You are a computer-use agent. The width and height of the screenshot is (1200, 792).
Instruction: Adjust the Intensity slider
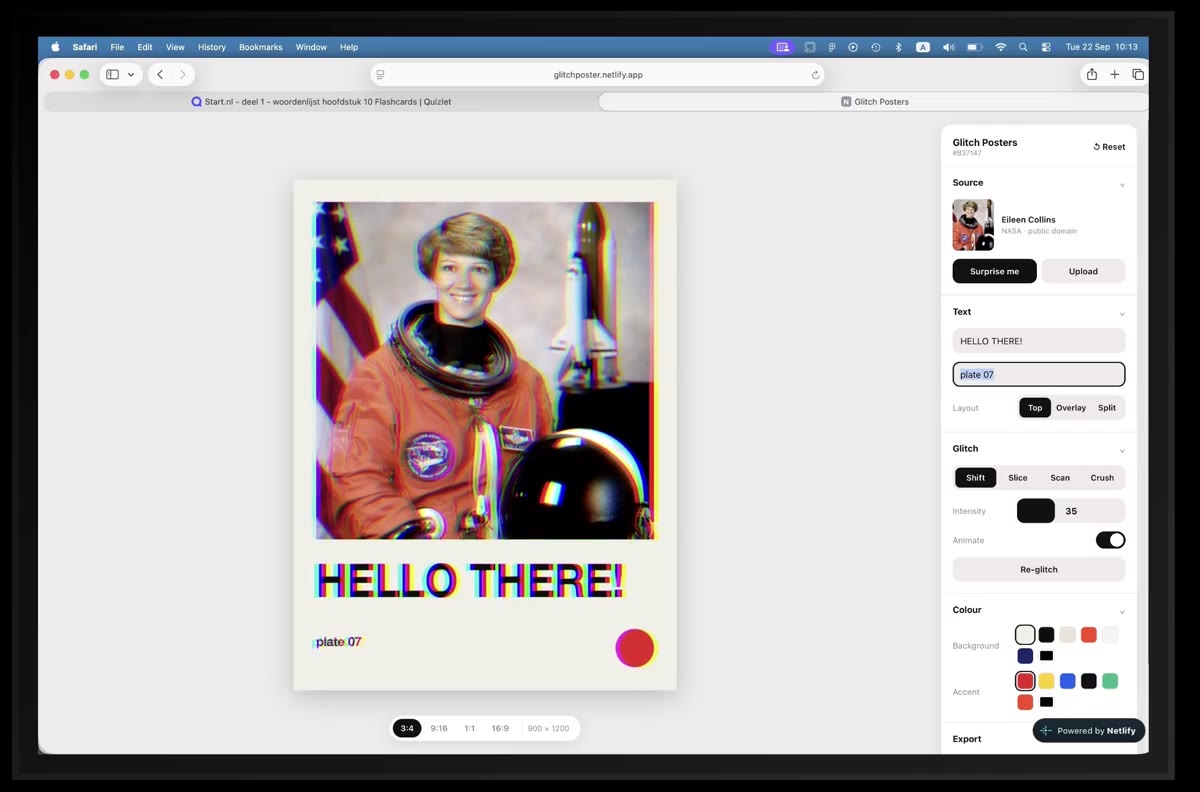[x=1071, y=511]
